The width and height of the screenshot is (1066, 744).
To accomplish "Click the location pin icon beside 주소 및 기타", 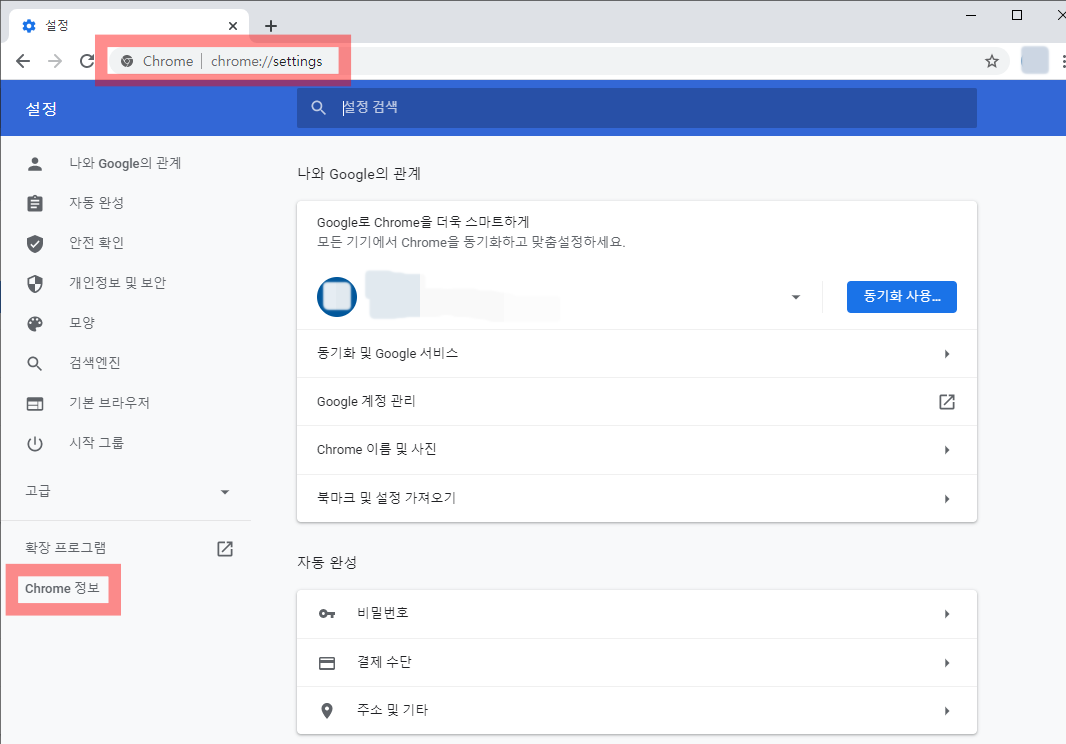I will click(327, 711).
